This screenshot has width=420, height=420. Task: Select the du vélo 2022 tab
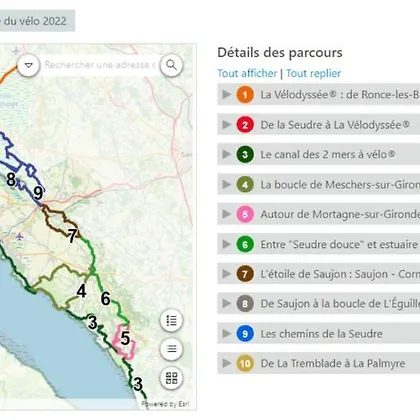tap(36, 21)
